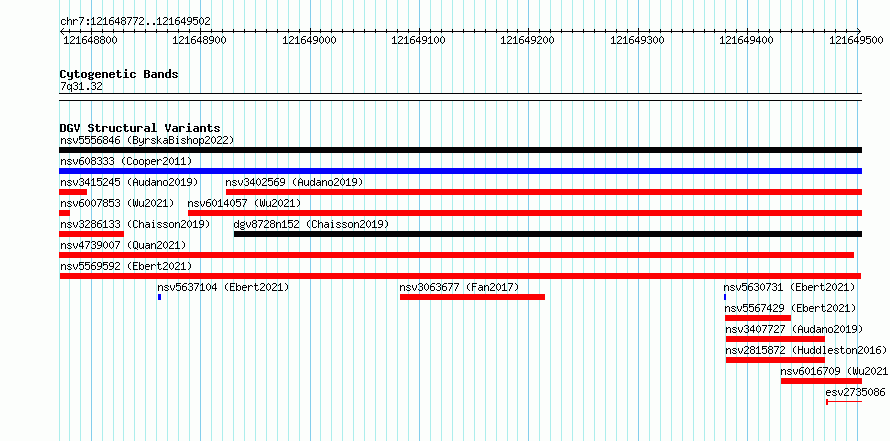Open nsv3402569 (Audano2019) variant label

294,182
